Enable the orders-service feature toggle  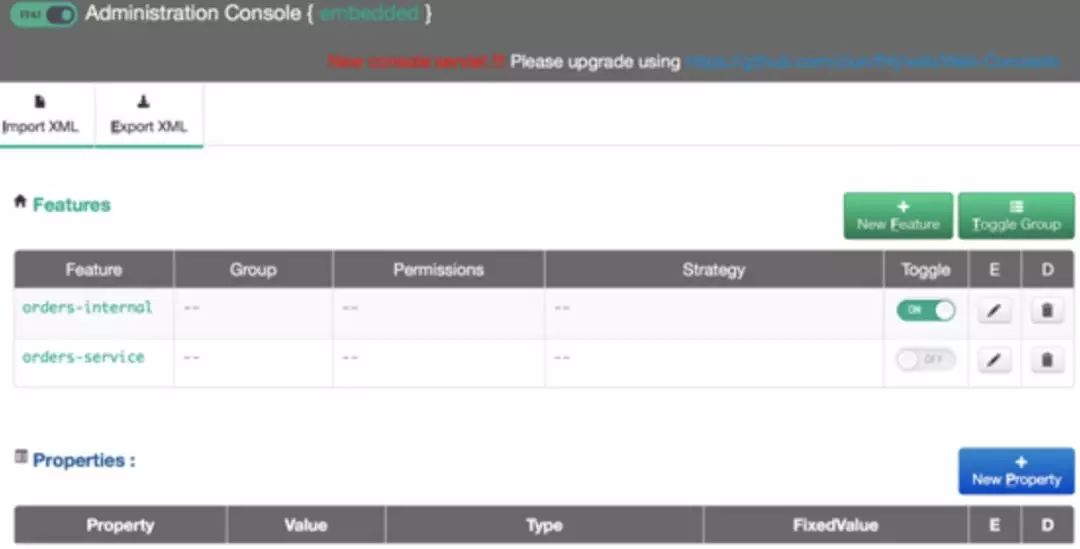pos(925,360)
